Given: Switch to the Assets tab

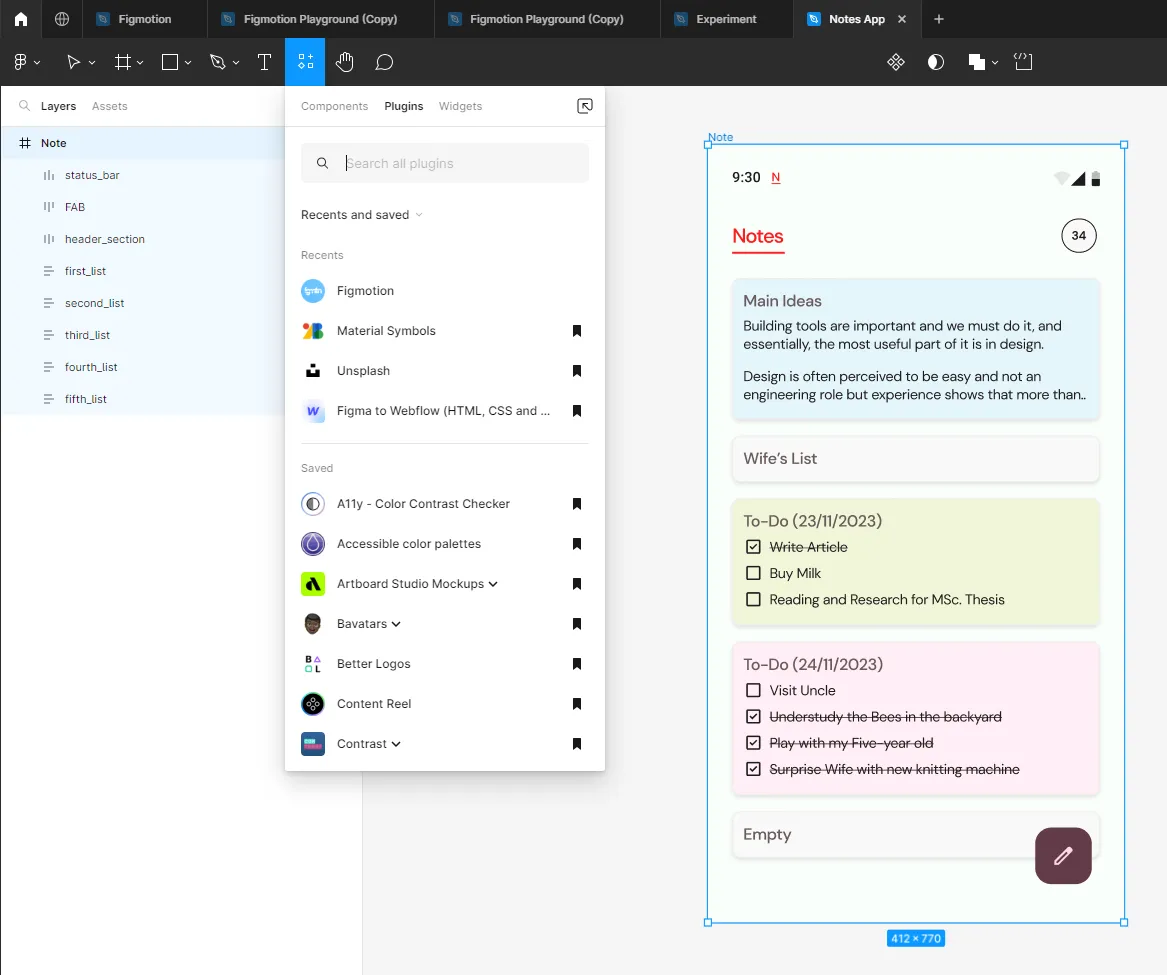Looking at the screenshot, I should pyautogui.click(x=109, y=106).
